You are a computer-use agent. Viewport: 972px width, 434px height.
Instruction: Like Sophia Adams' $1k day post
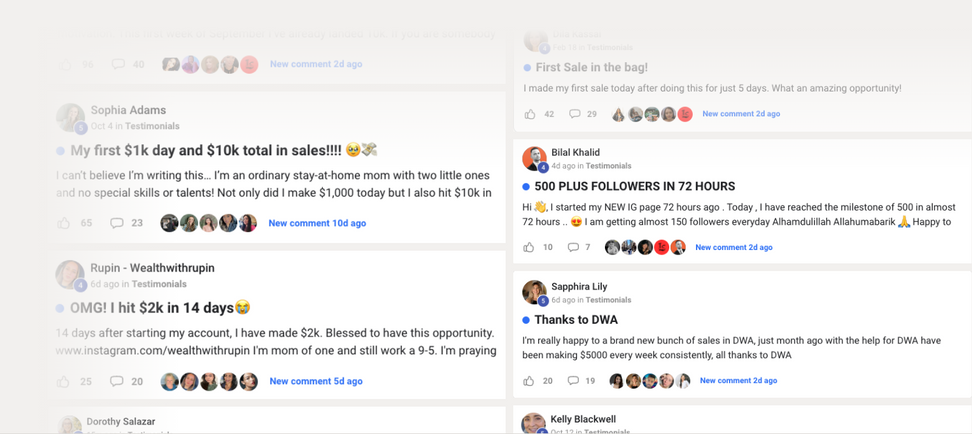pyautogui.click(x=64, y=223)
